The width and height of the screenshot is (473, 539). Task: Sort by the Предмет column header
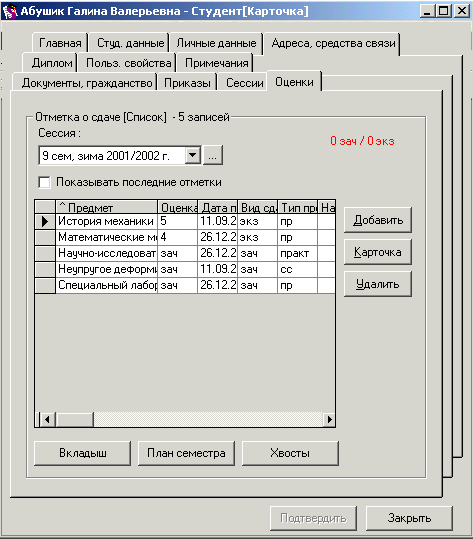click(107, 207)
